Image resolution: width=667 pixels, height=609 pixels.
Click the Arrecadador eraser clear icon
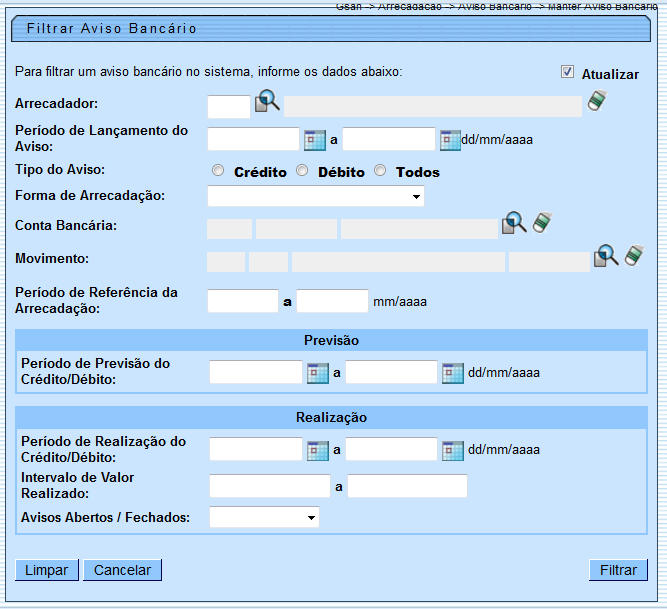(596, 101)
